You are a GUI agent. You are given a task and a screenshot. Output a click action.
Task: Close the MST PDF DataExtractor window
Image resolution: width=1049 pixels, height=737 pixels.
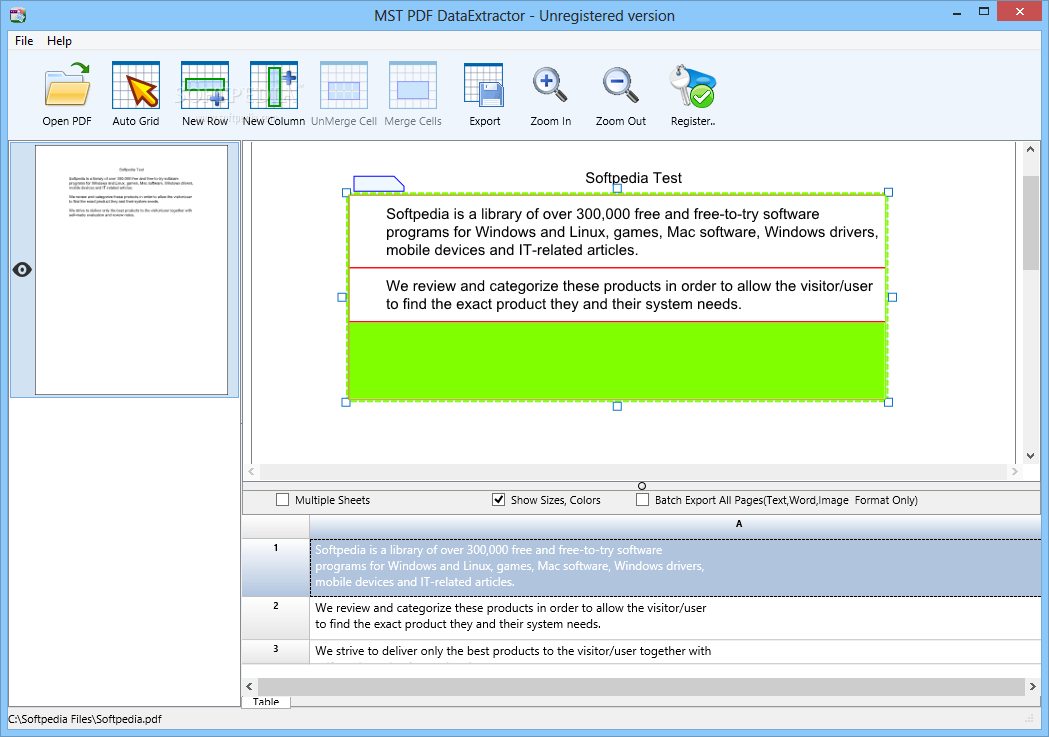[x=1020, y=11]
